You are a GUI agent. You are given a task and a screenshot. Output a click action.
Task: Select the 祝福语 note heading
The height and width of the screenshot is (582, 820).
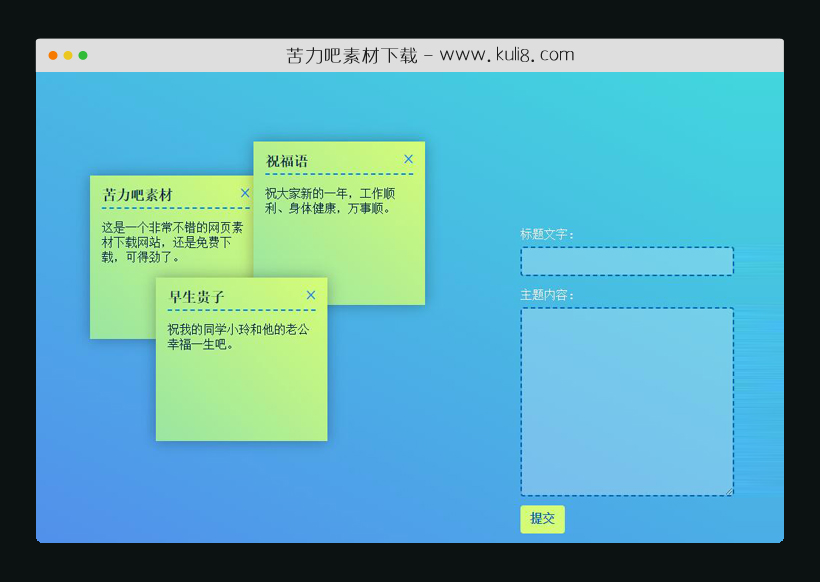click(x=287, y=161)
